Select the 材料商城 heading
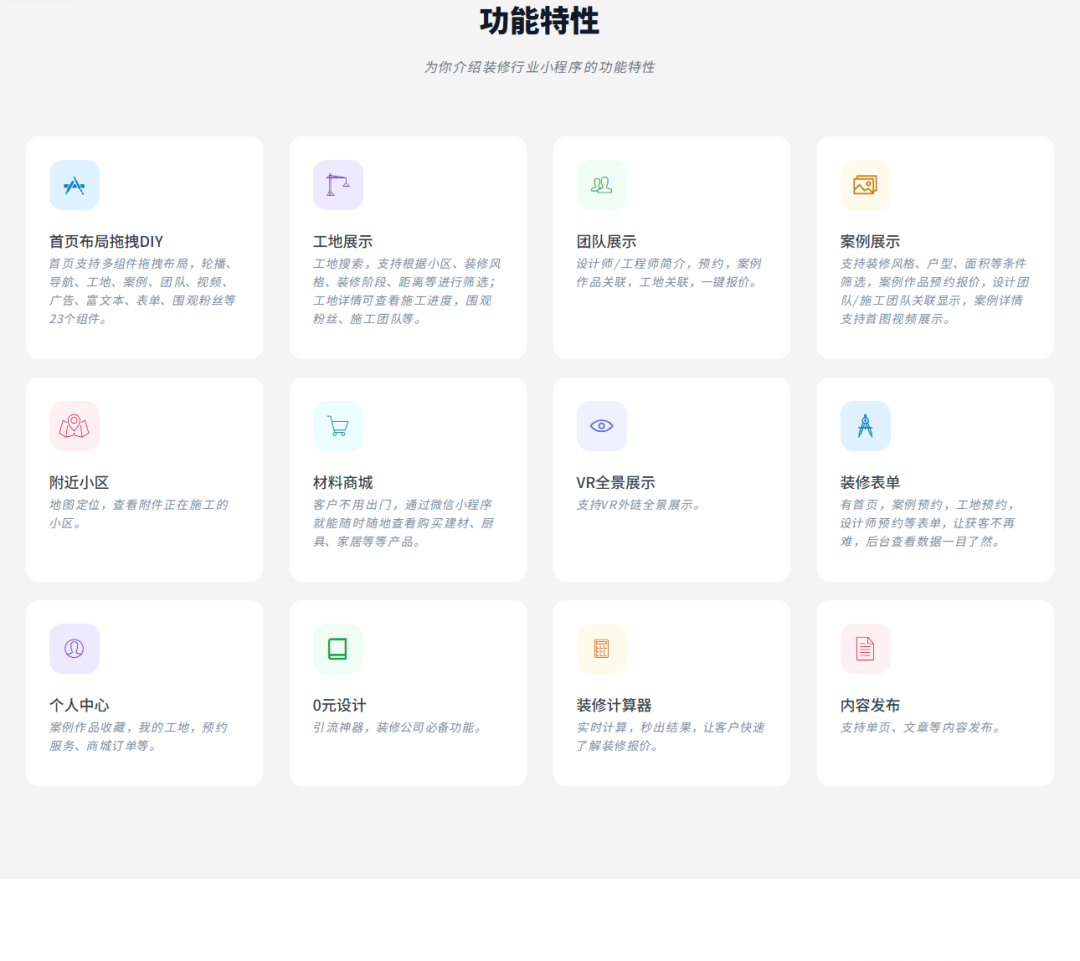1080x961 pixels. (343, 483)
